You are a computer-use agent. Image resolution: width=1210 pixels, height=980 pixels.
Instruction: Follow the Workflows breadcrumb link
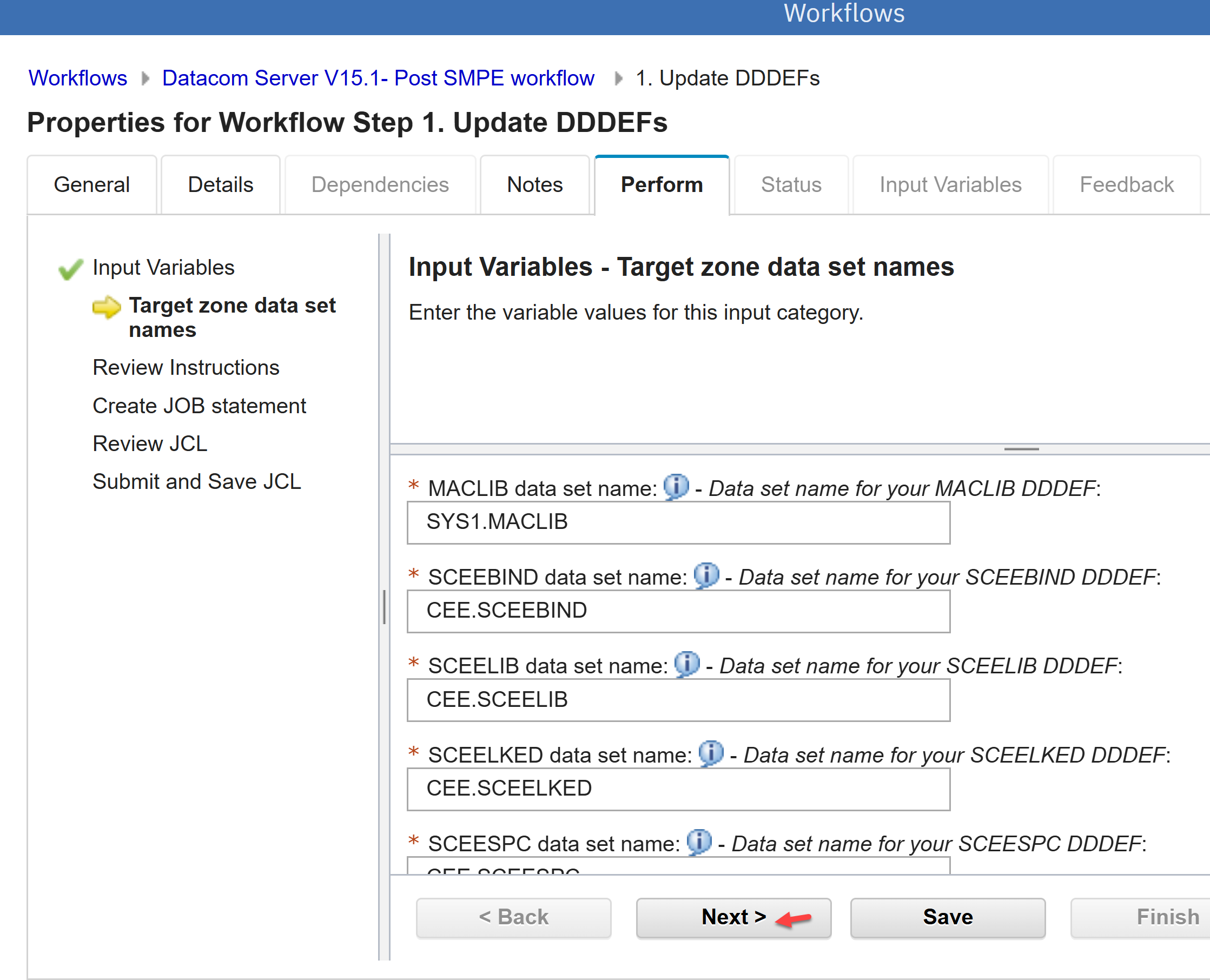[x=78, y=78]
